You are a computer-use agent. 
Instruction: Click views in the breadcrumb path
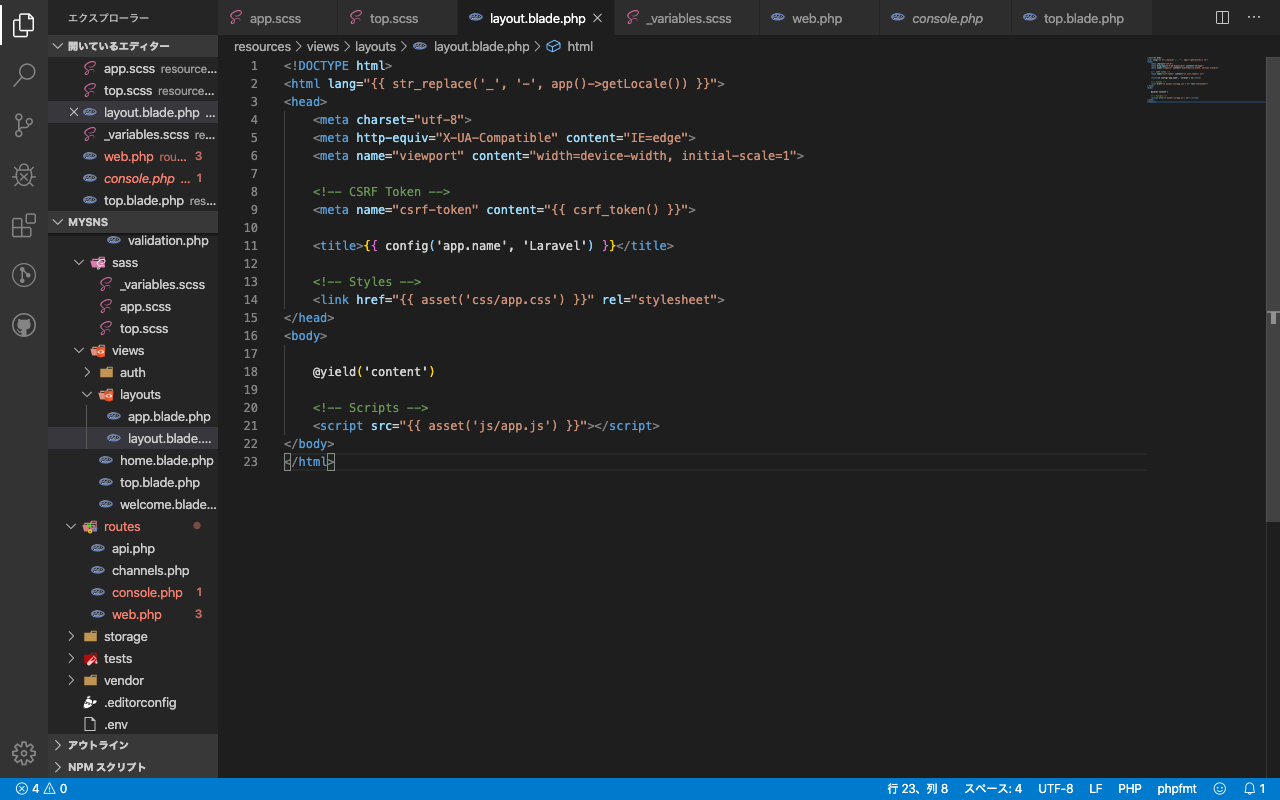[x=323, y=47]
